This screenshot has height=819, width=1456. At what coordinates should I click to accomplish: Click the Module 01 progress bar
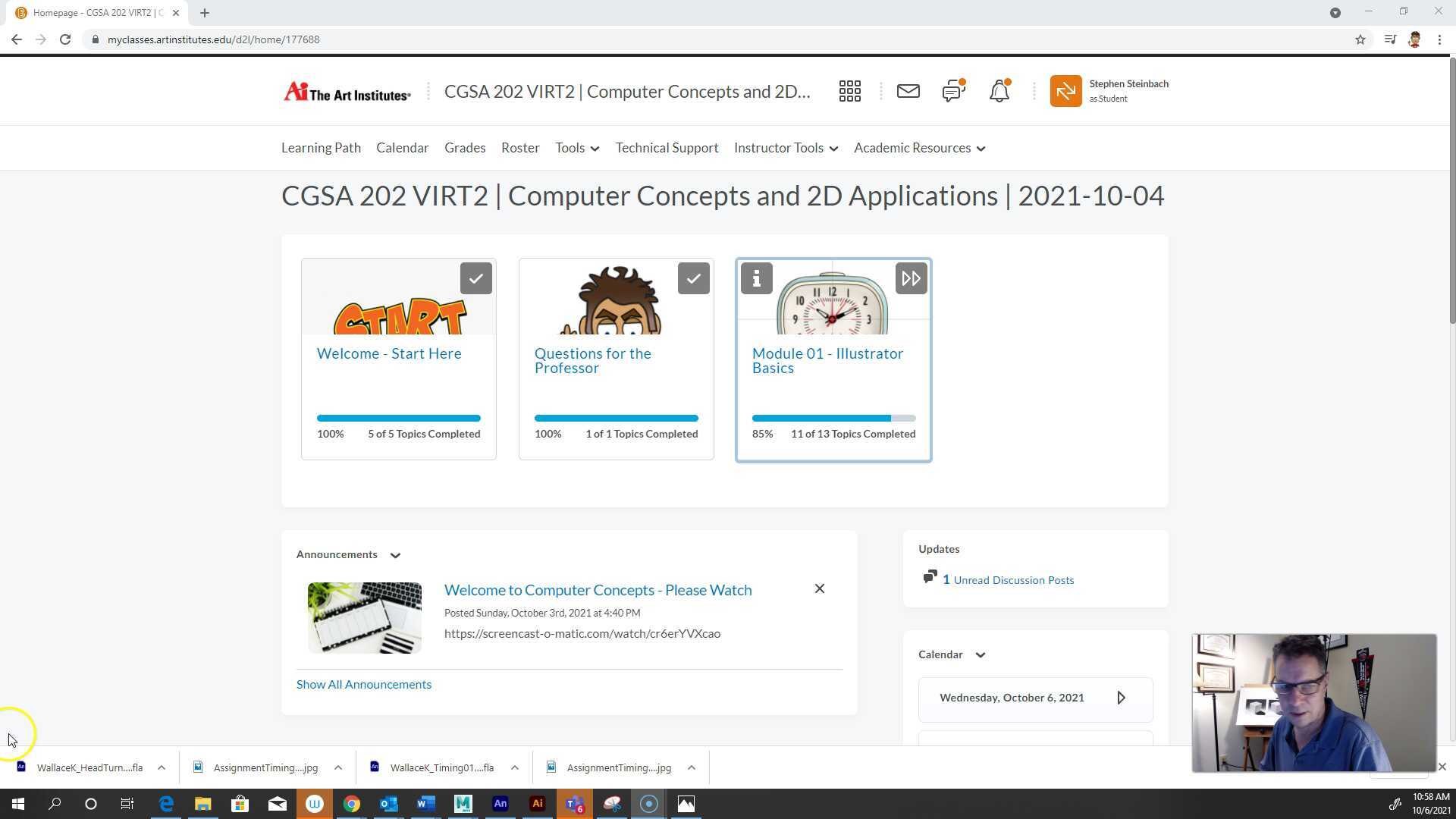[833, 418]
